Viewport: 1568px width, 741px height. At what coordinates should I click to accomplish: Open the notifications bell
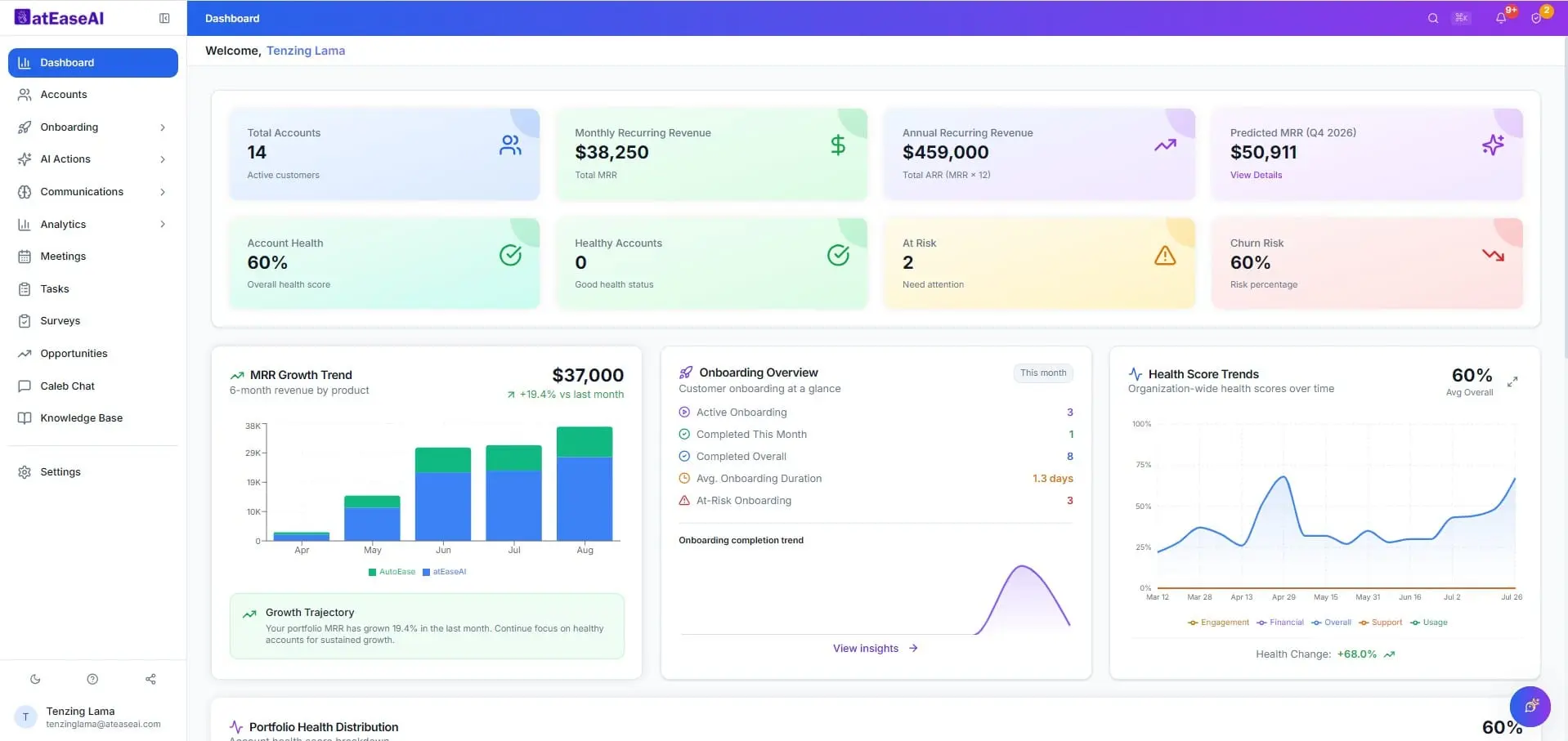[x=1501, y=18]
